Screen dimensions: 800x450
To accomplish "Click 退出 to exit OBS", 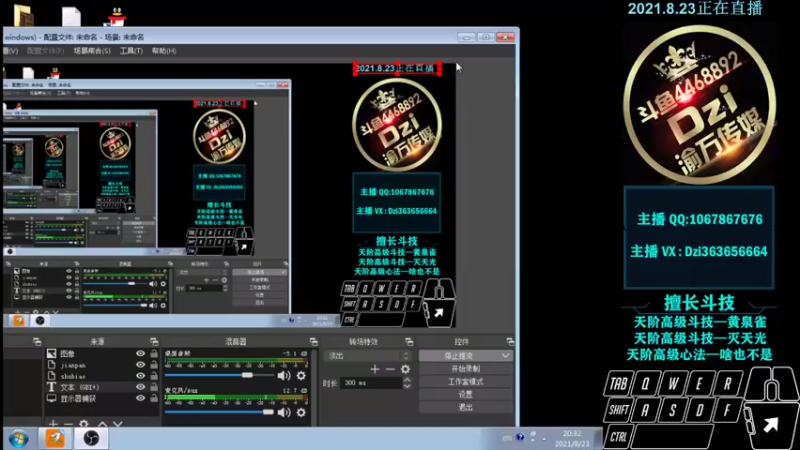I will click(466, 407).
